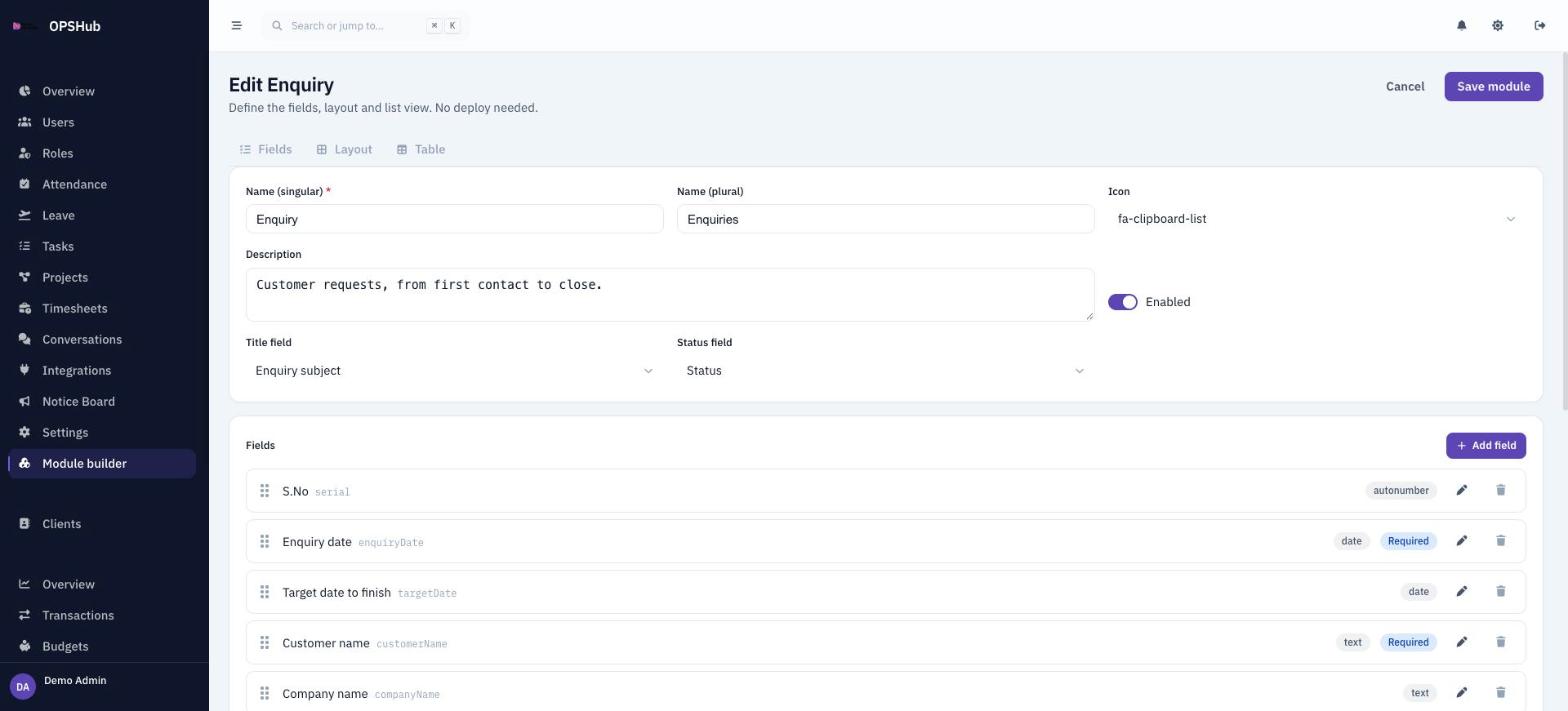
Task: Switch to the Layout tab
Action: [x=344, y=150]
